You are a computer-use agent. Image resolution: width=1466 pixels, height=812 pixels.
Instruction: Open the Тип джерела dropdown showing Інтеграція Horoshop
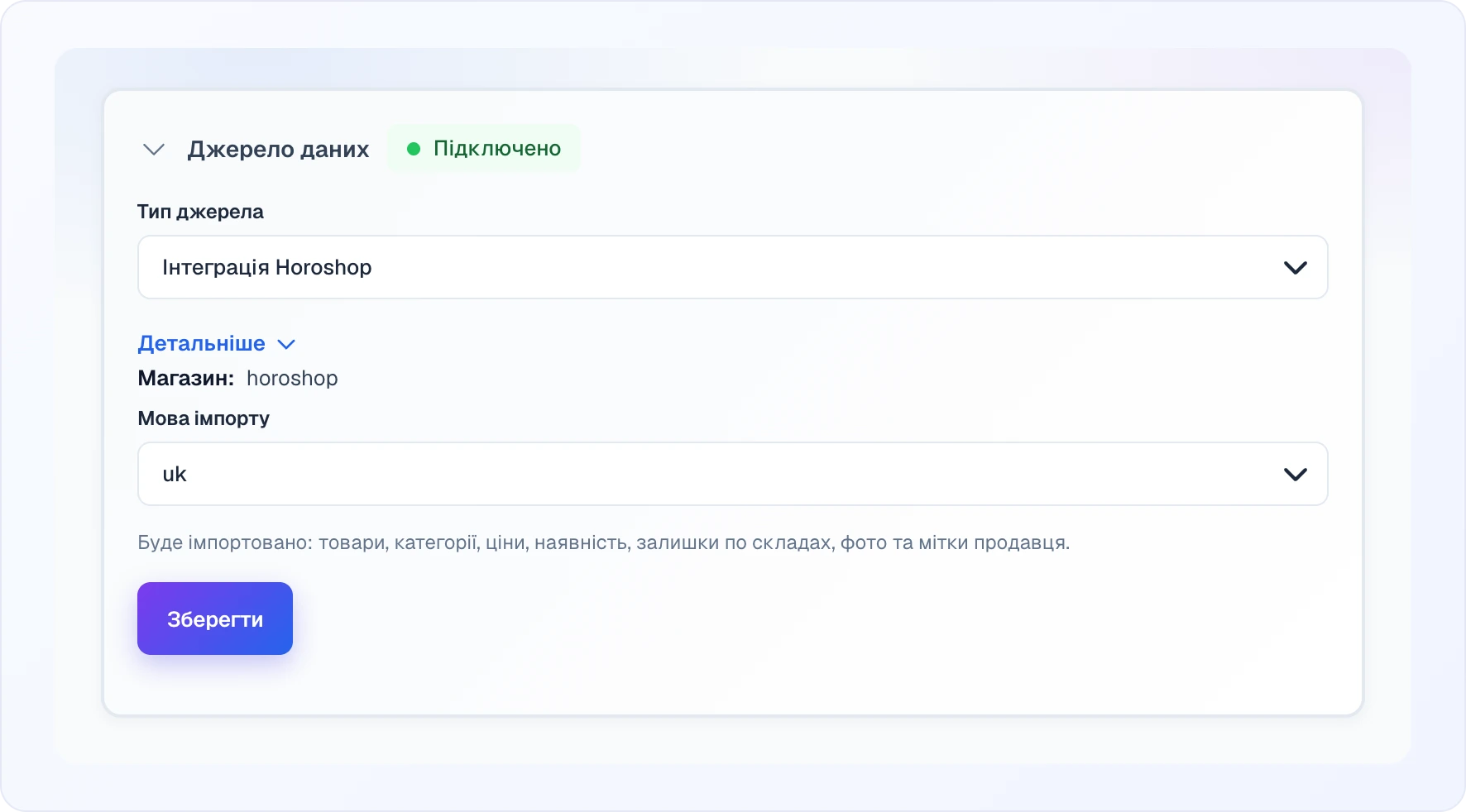point(732,267)
